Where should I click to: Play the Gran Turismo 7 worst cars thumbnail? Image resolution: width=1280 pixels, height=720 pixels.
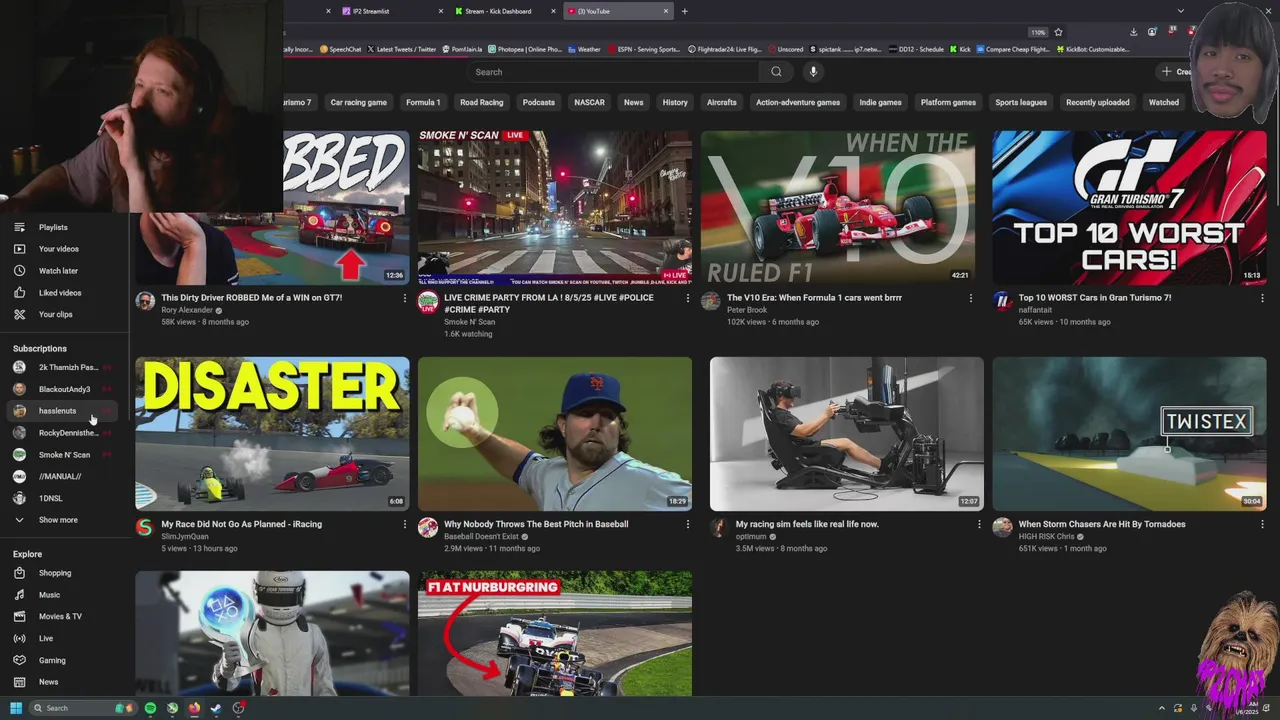coord(1129,207)
